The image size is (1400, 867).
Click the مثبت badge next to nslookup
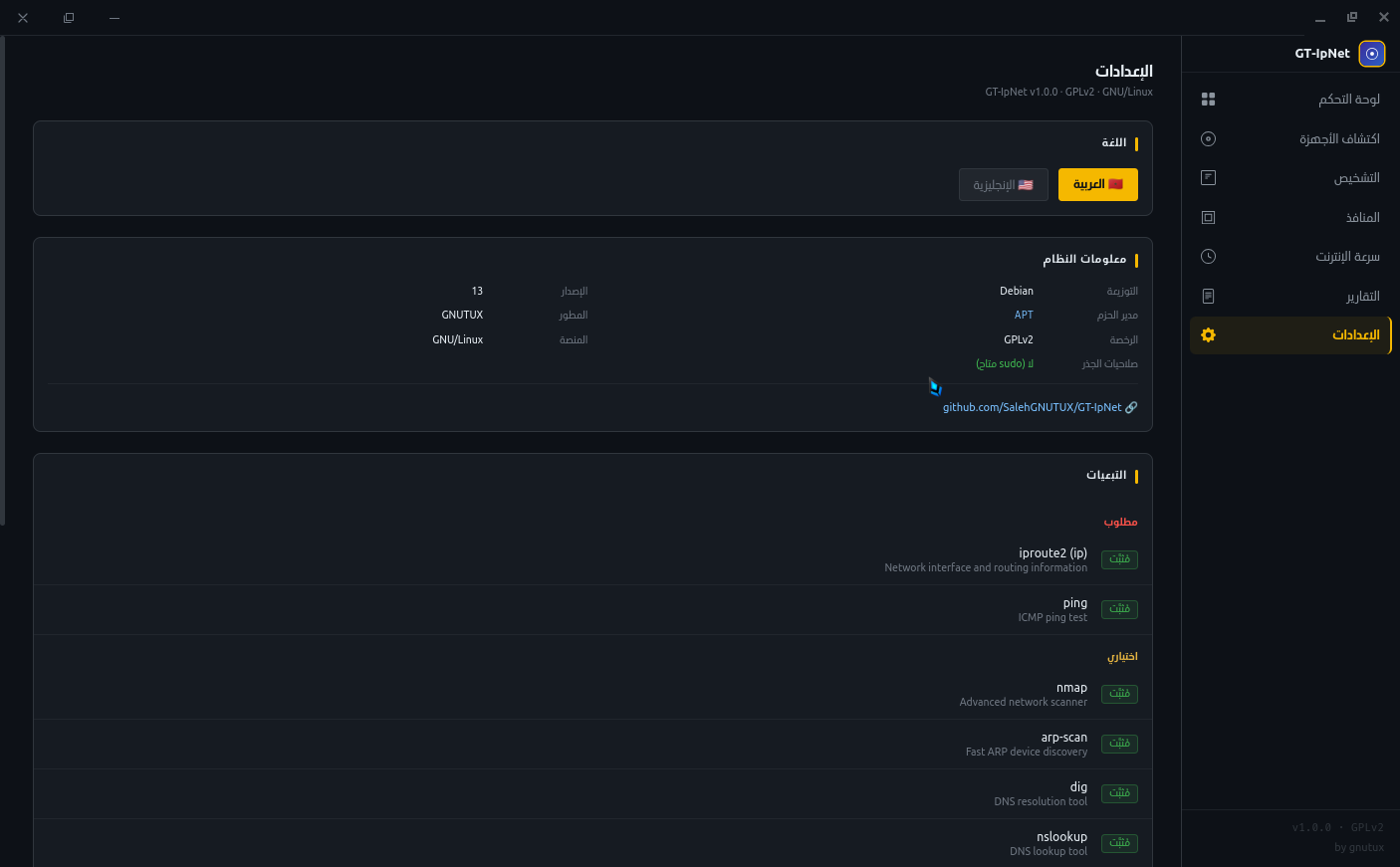1119,843
